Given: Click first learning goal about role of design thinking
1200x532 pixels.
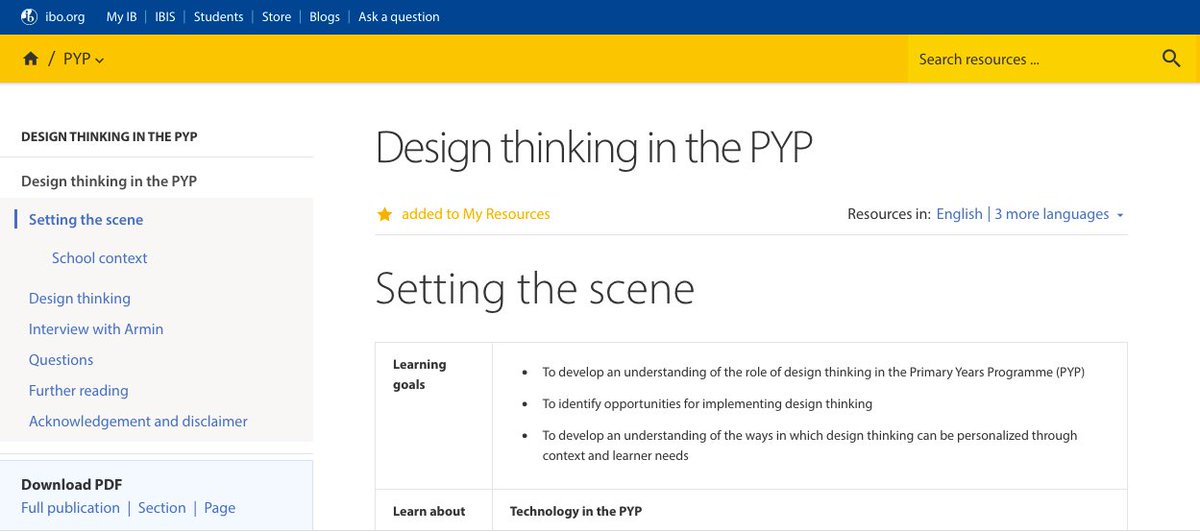Looking at the screenshot, I should coord(814,372).
